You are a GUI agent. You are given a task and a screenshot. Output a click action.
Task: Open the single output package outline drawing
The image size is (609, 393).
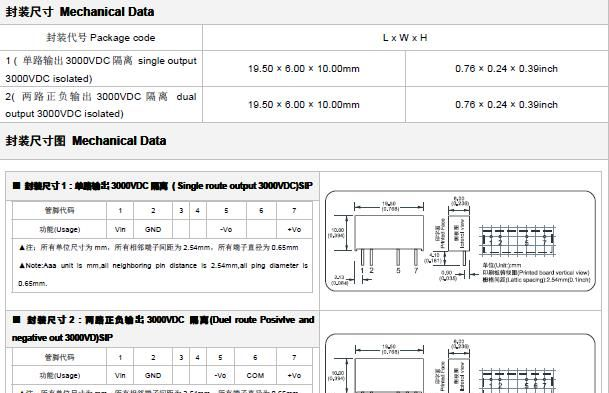(x=460, y=241)
